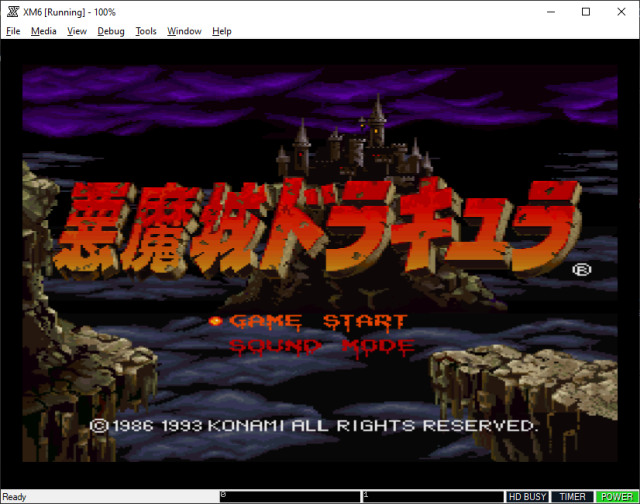Select SOUND MODE on title screen
Screen dimensions: 640x504
click(x=322, y=347)
